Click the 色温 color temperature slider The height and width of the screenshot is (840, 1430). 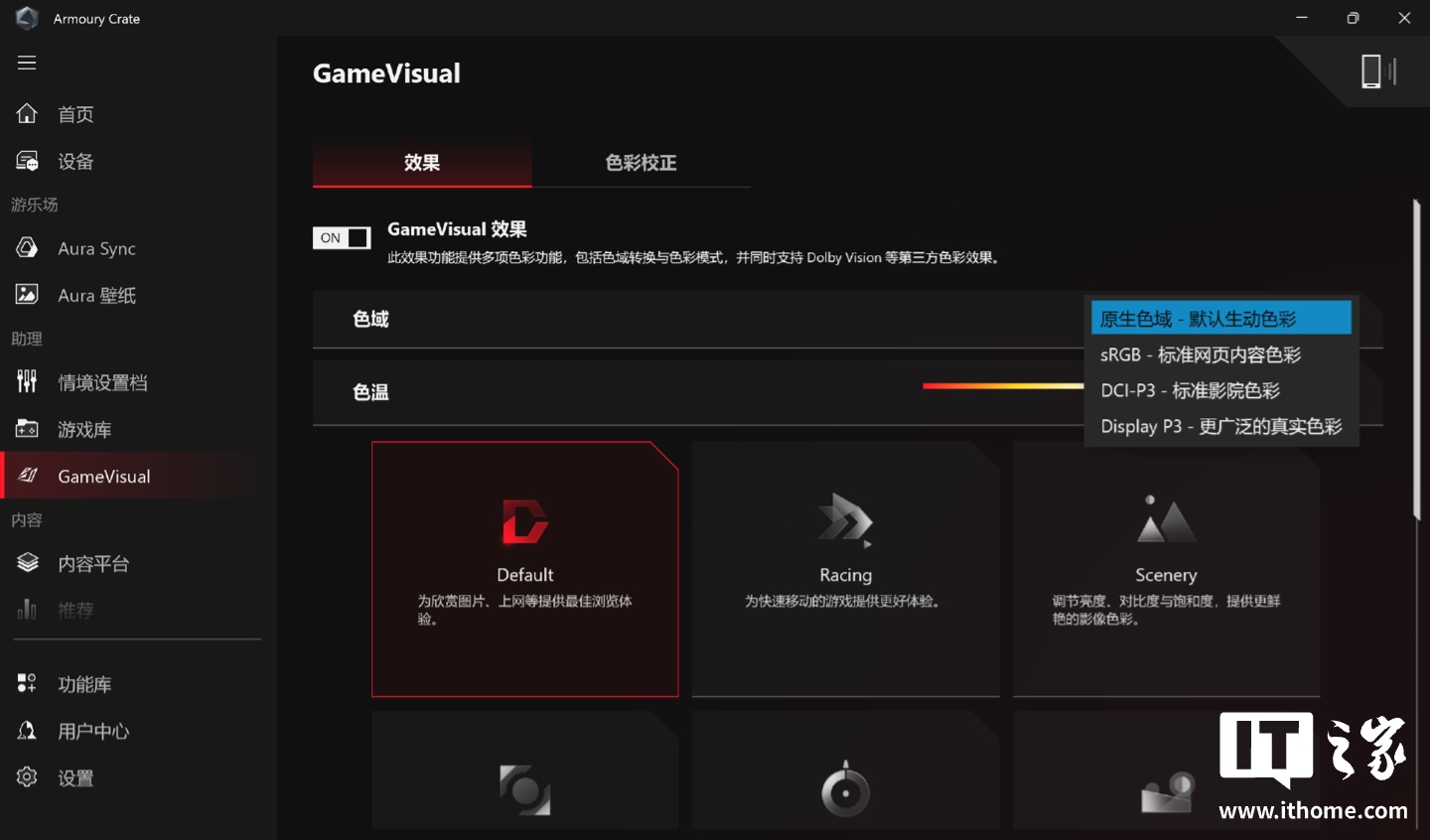pos(1002,386)
